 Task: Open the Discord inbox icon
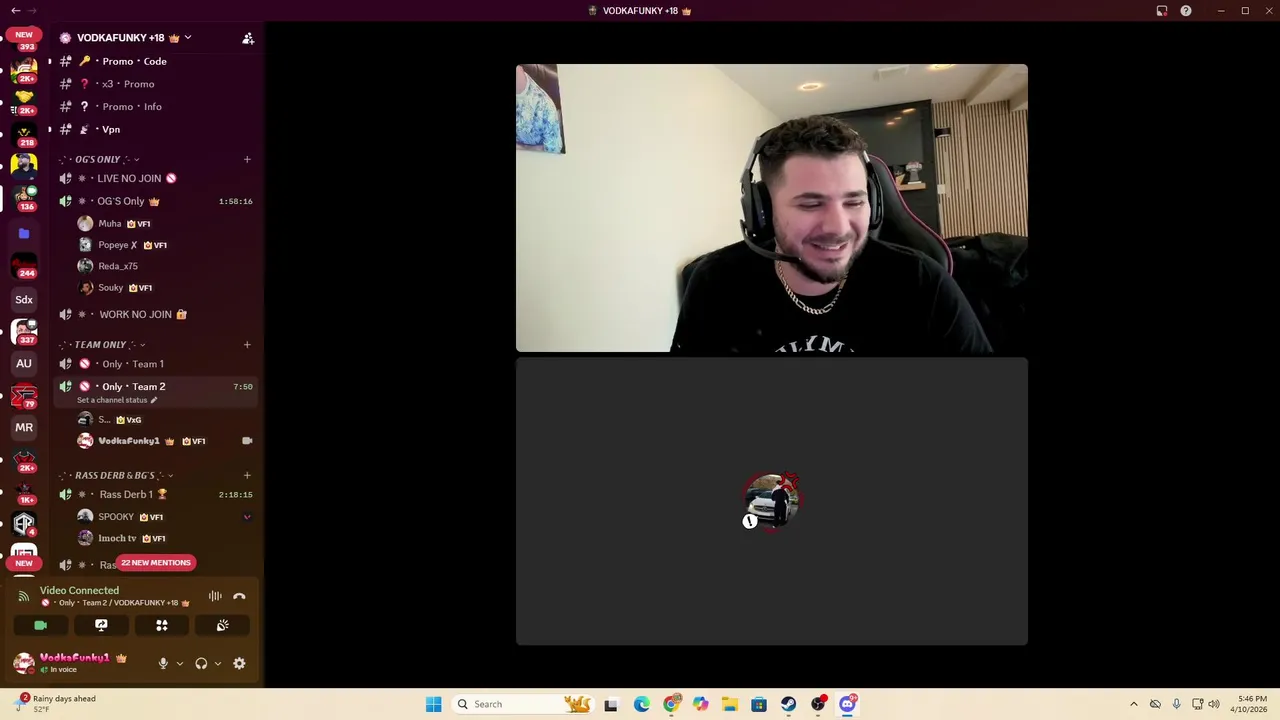1162,11
